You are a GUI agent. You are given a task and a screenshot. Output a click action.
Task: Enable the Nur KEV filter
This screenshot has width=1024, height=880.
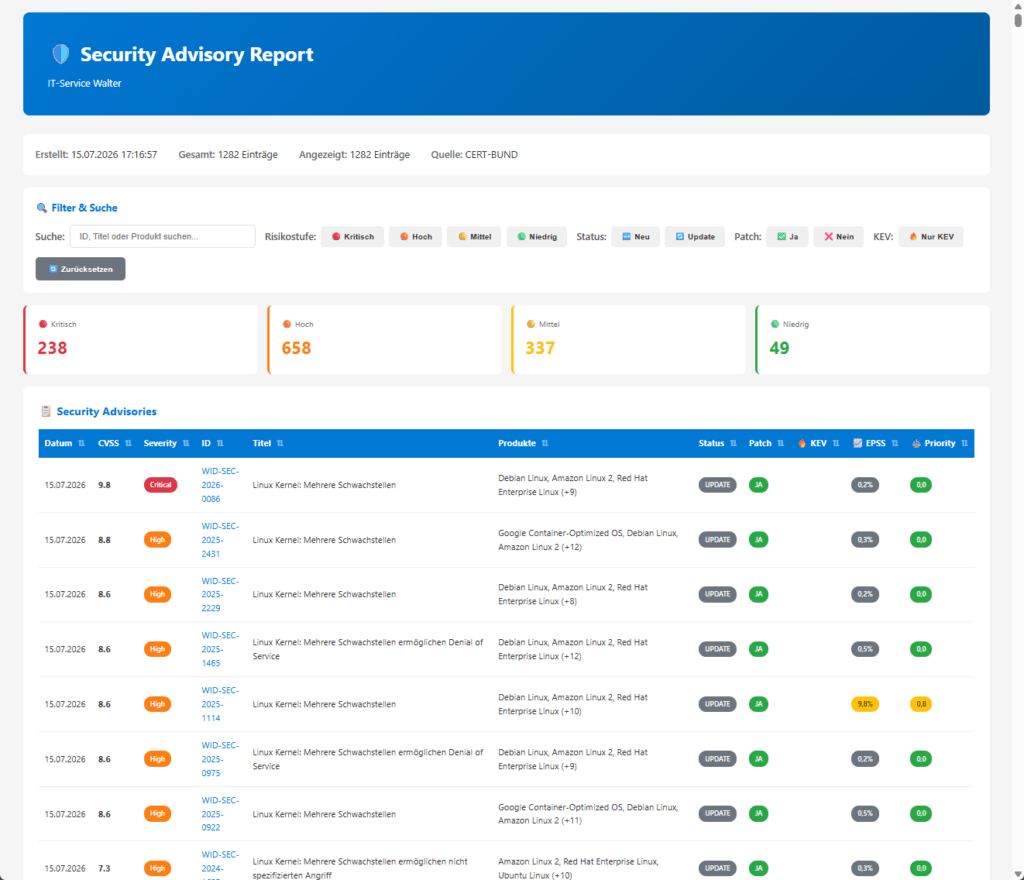pyautogui.click(x=931, y=236)
